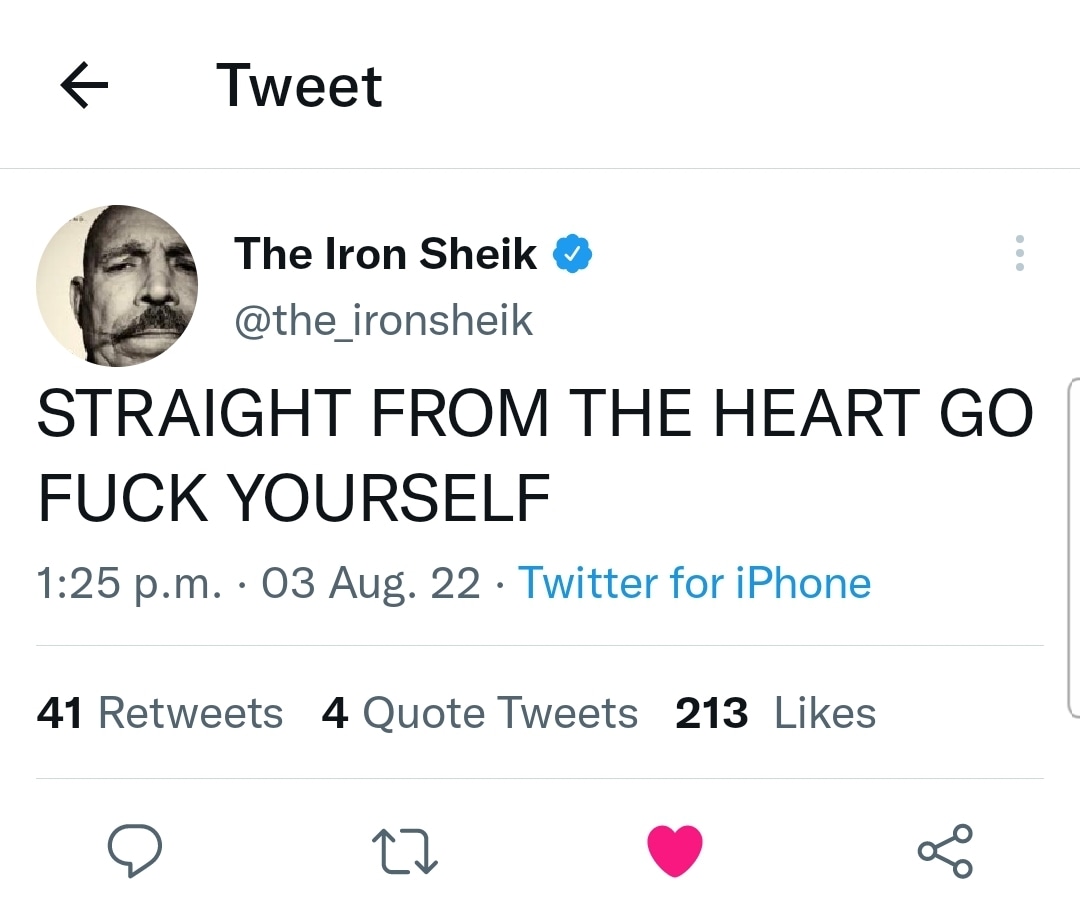The width and height of the screenshot is (1080, 907).
Task: Show the 4 Quote Tweets
Action: click(480, 714)
